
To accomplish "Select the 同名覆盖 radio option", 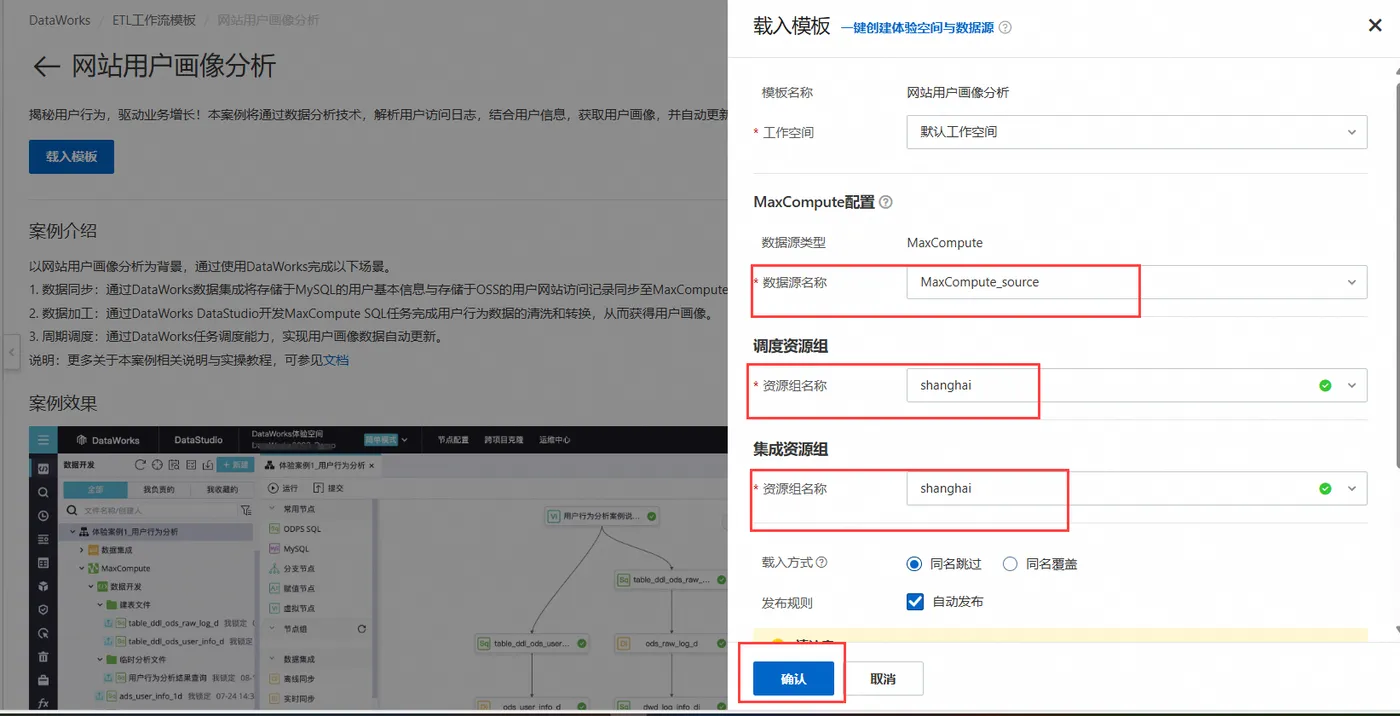I will pos(1009,564).
